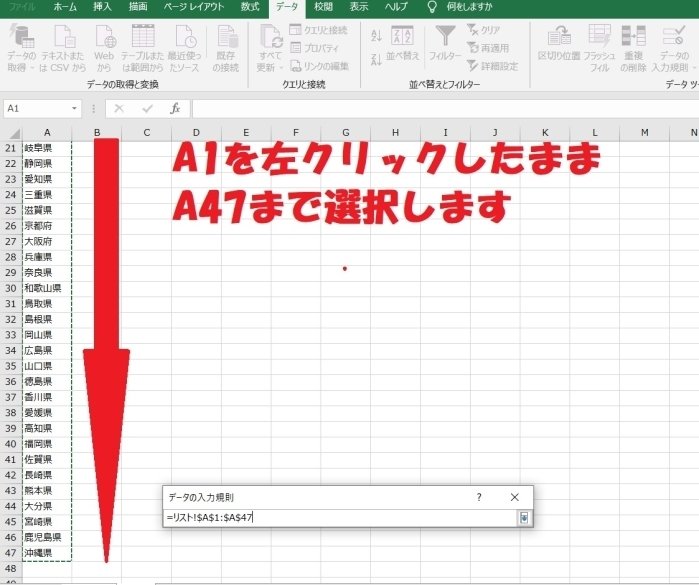Click the dialog's expand range button
Screen dimensions: 699x585
click(x=524, y=518)
